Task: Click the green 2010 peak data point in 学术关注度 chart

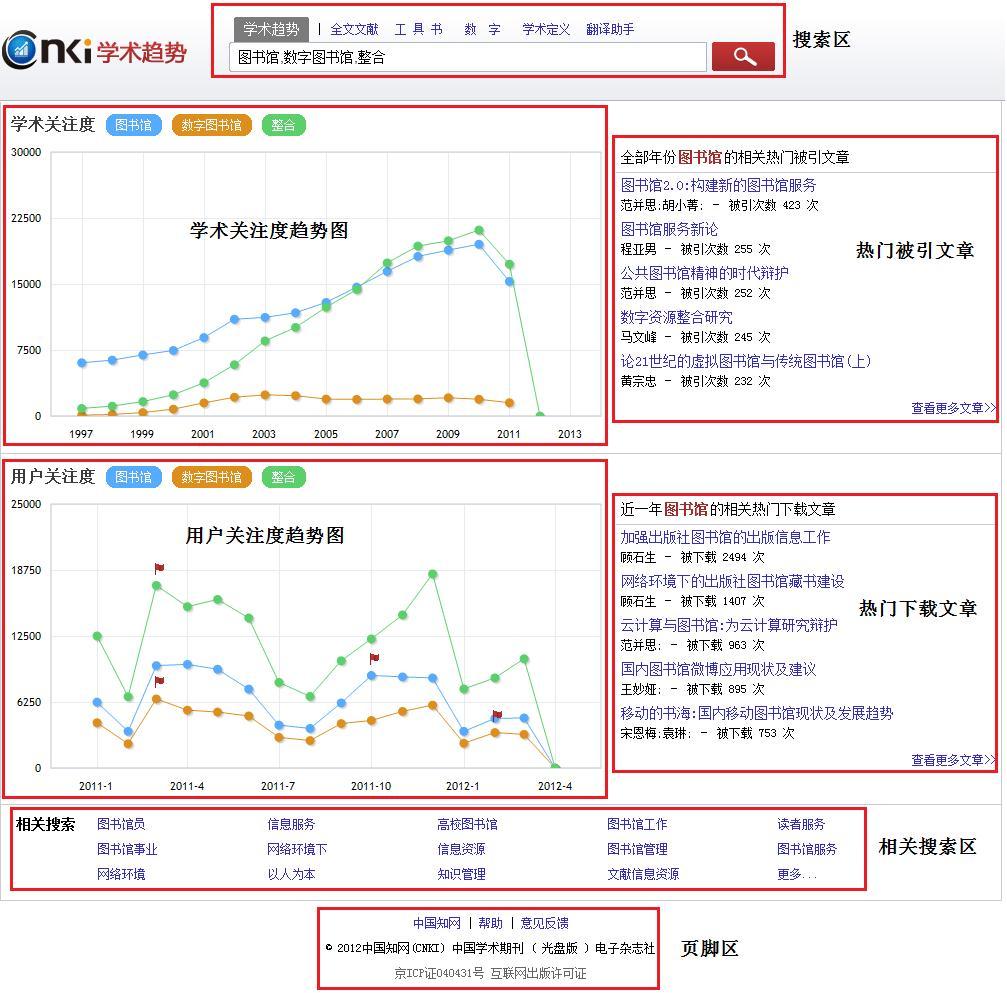Action: click(x=479, y=231)
